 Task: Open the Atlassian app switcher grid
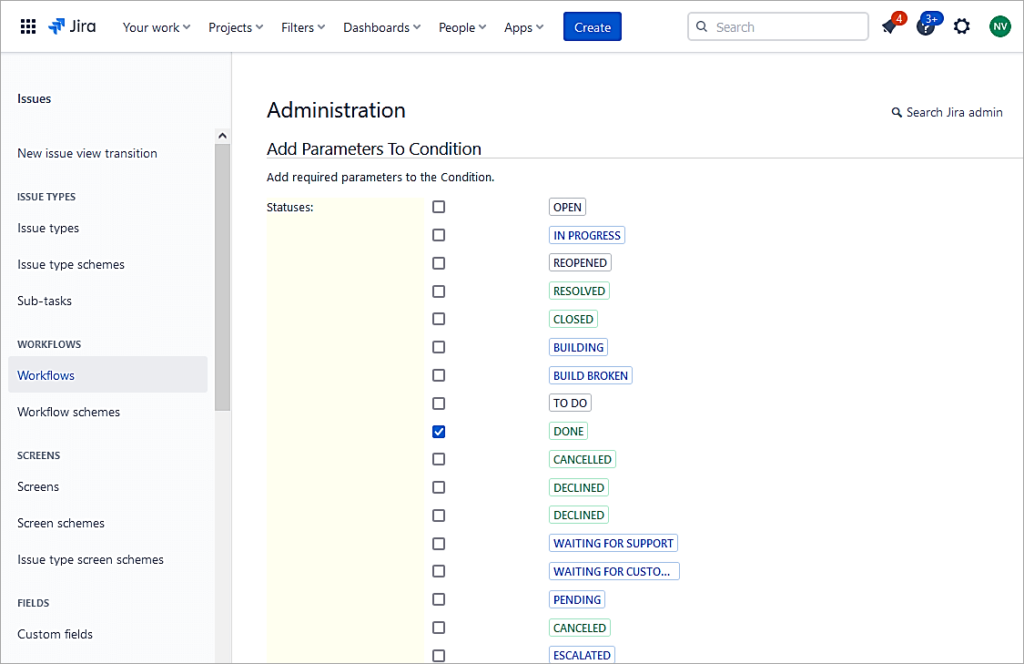pyautogui.click(x=27, y=26)
